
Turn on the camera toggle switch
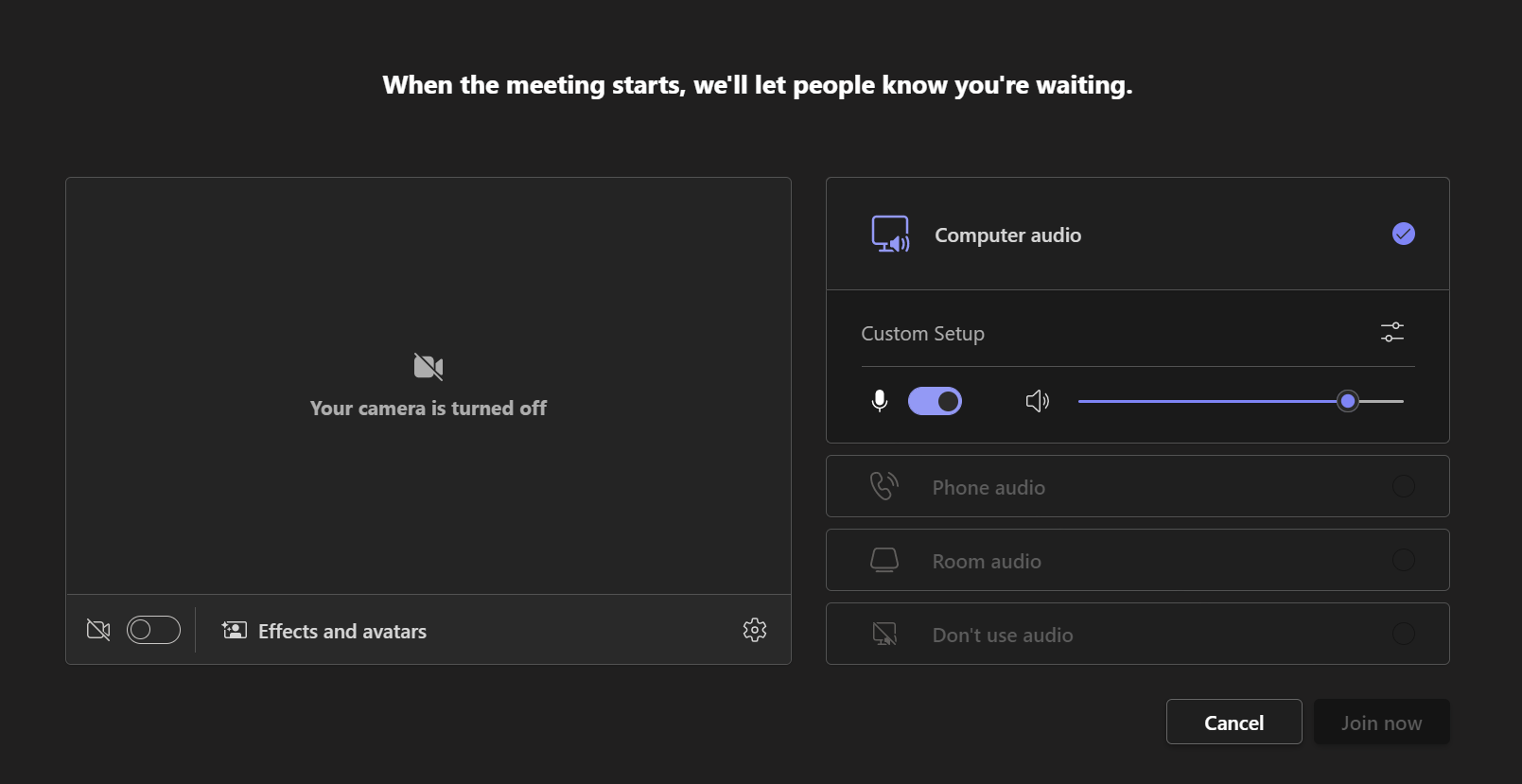[153, 630]
